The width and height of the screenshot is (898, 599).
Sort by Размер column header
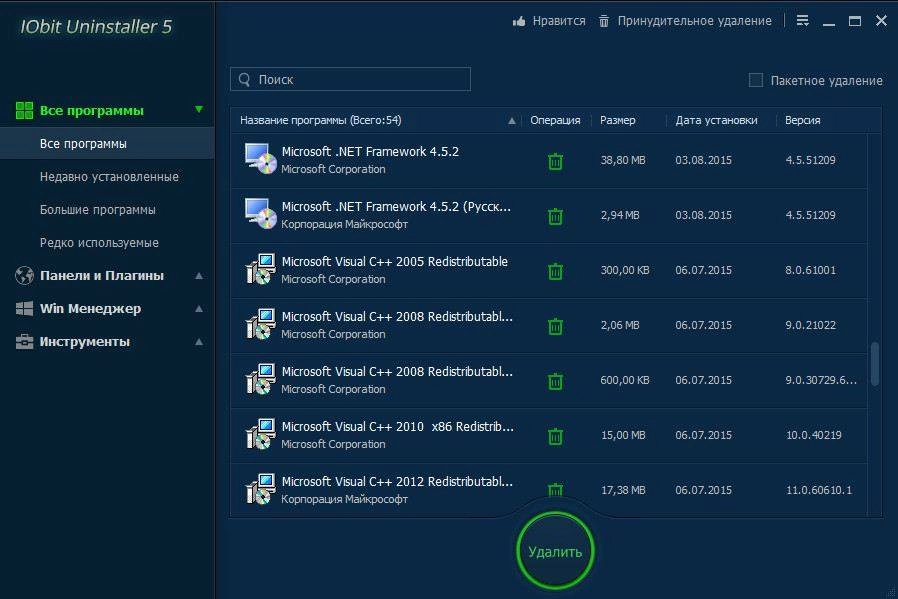pos(617,120)
